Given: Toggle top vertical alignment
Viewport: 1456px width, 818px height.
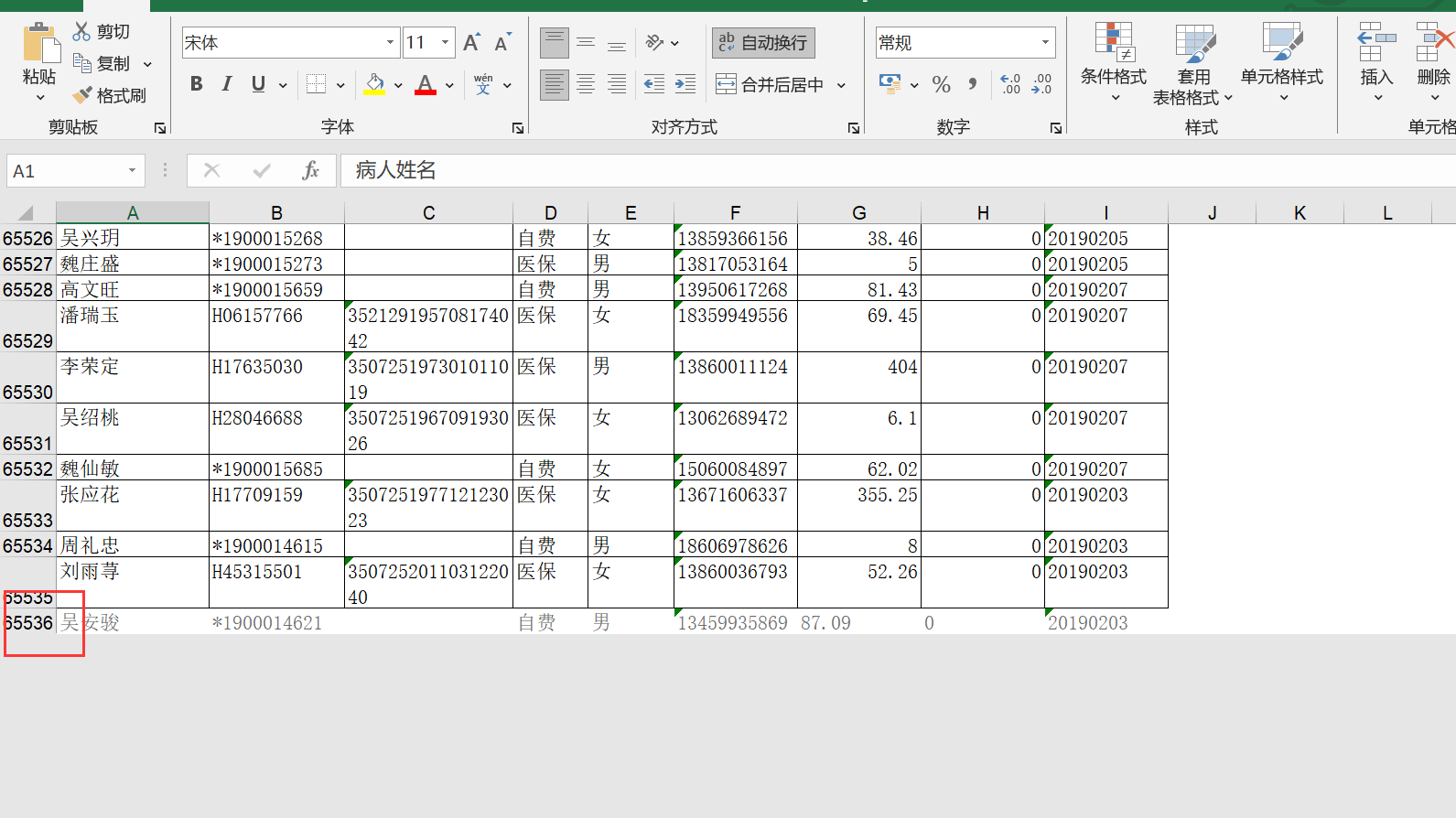Looking at the screenshot, I should [555, 42].
